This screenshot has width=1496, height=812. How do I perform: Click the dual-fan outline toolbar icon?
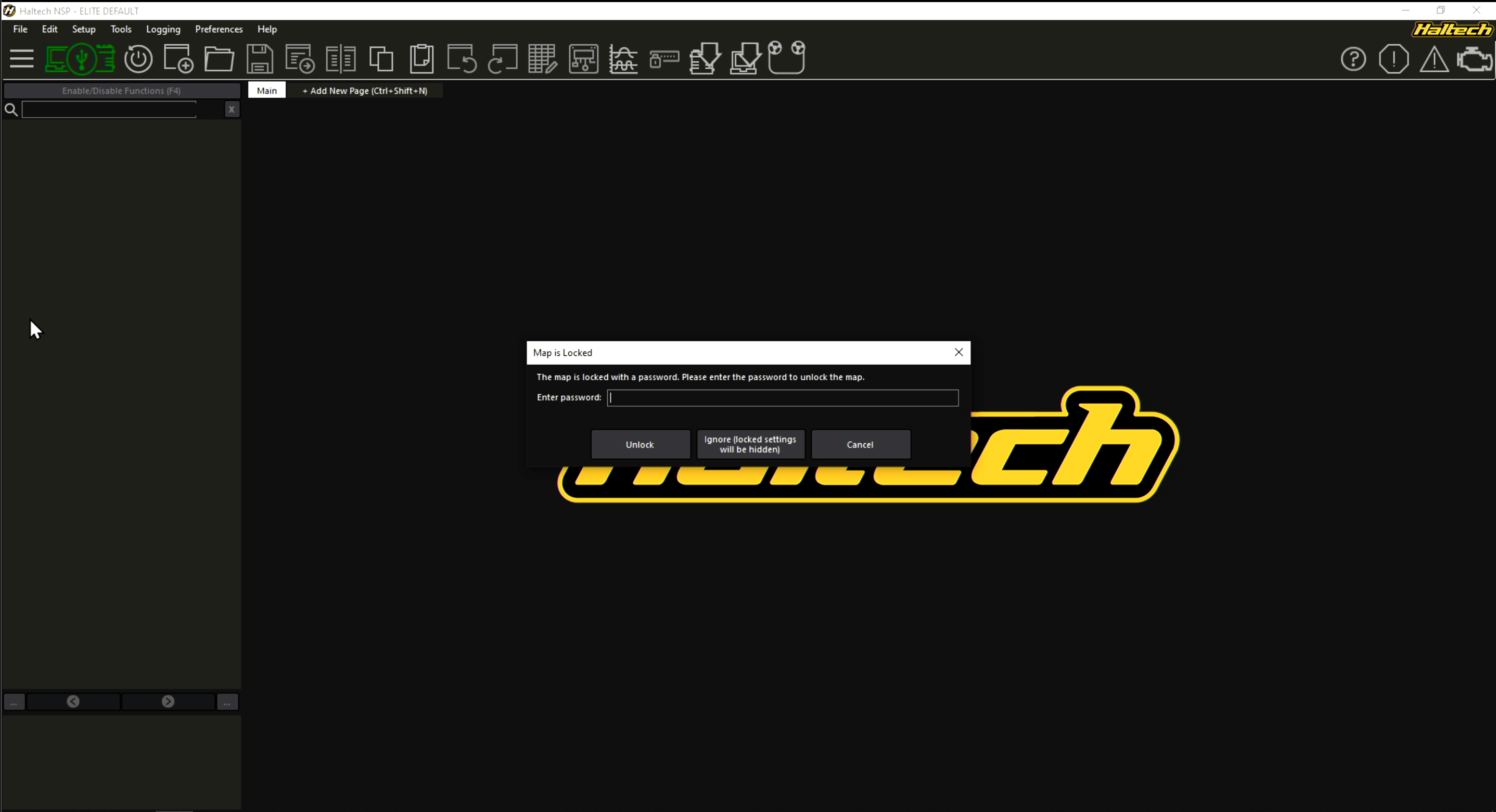(787, 57)
